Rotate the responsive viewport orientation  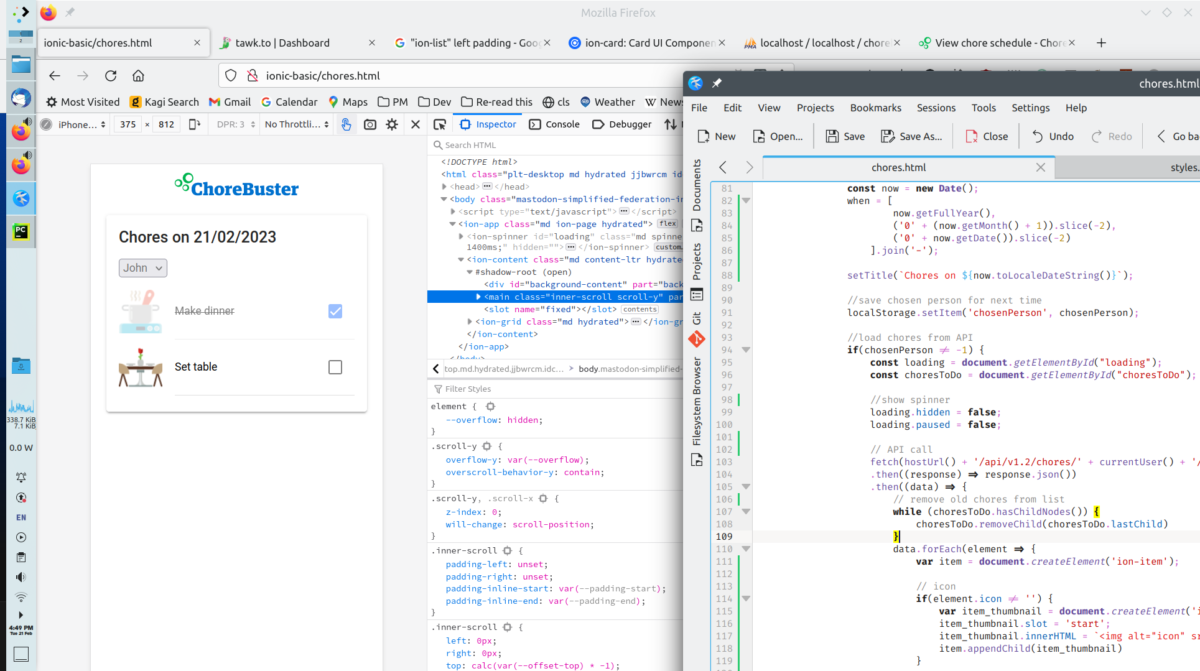[194, 125]
